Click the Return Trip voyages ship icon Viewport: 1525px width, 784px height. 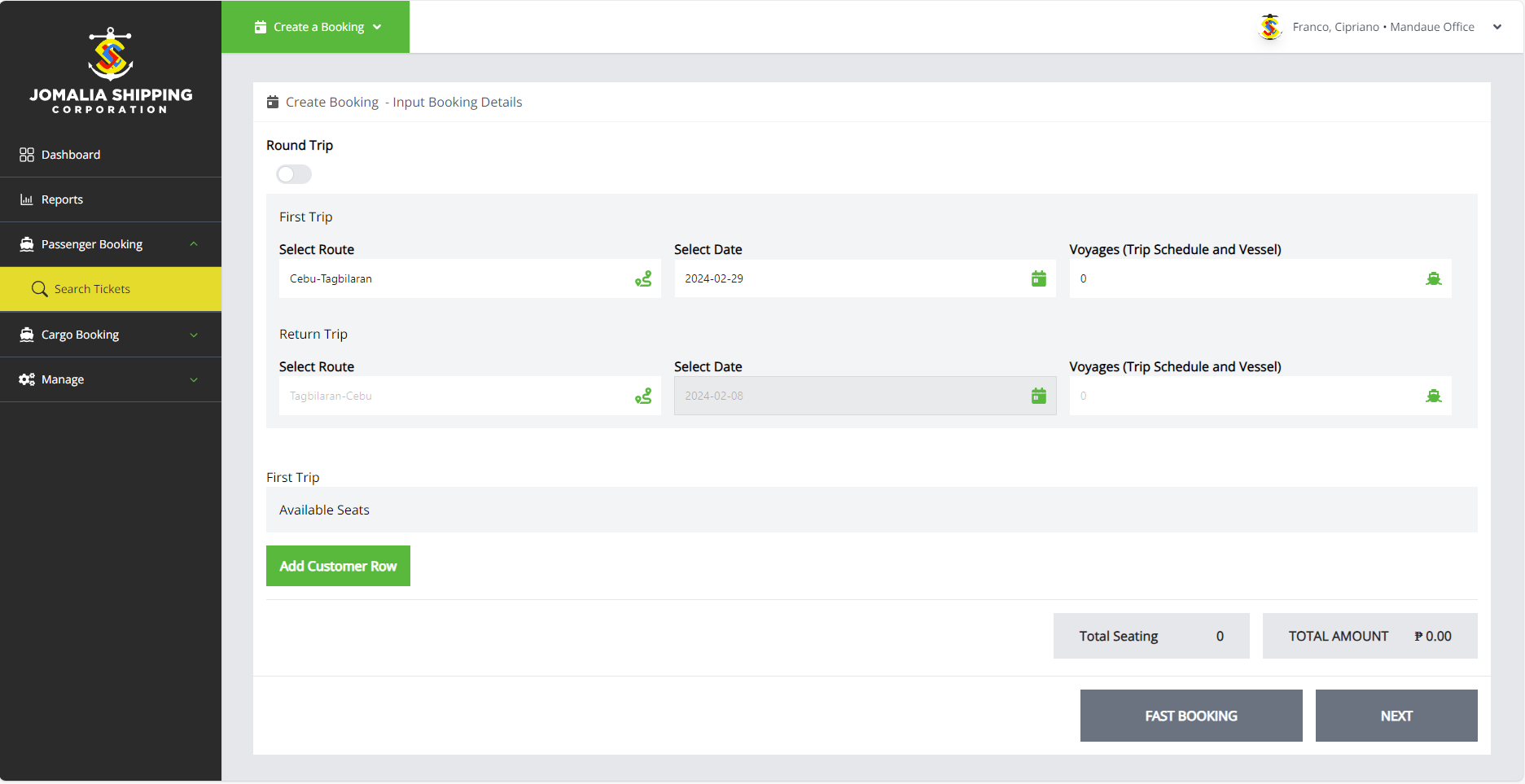[x=1433, y=396]
